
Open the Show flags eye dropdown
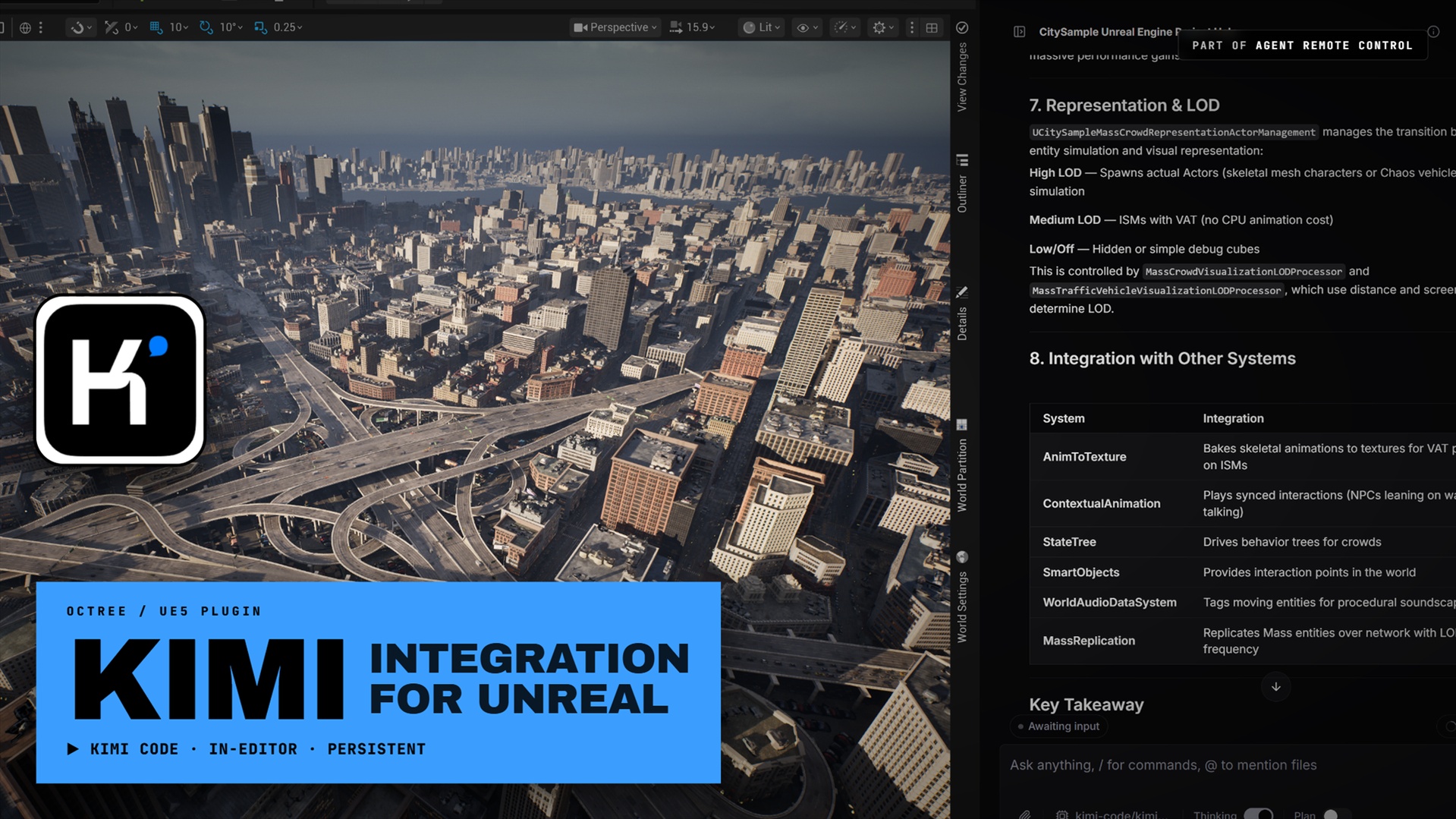pos(807,27)
